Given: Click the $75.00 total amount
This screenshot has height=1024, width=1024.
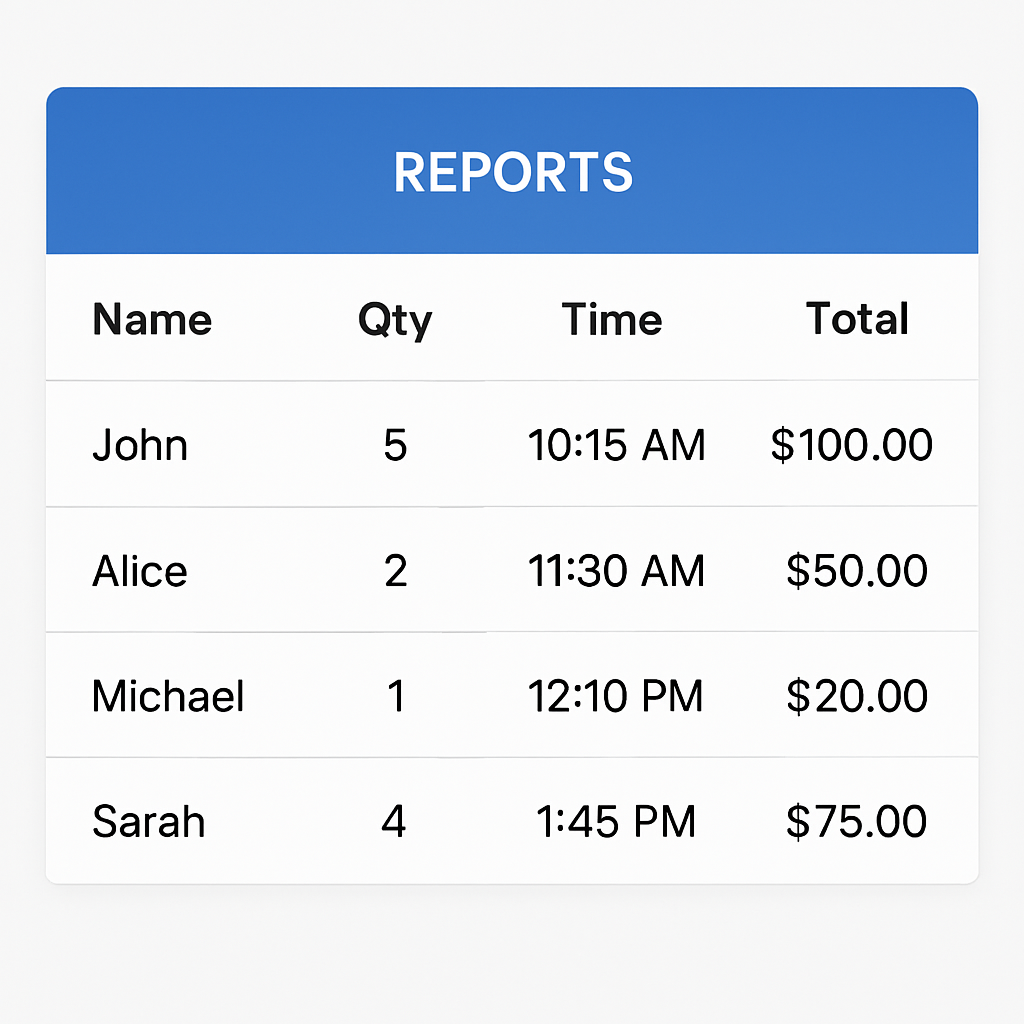Looking at the screenshot, I should pos(857,822).
